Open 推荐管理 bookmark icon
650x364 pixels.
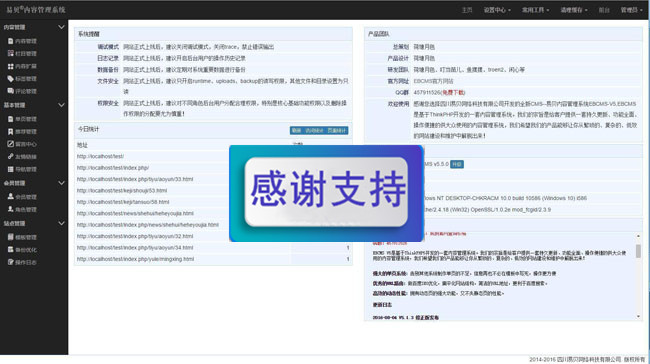click(x=10, y=131)
